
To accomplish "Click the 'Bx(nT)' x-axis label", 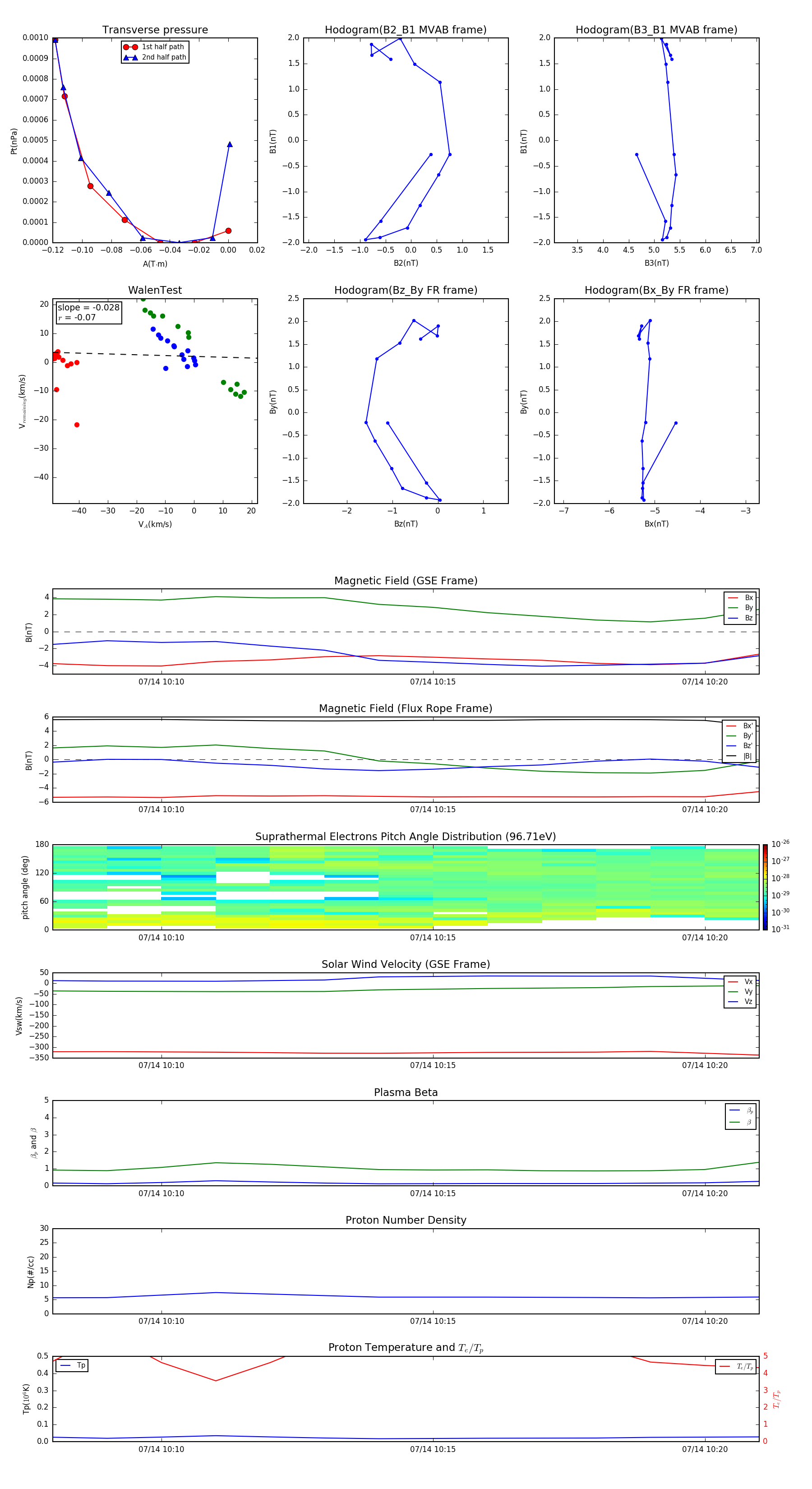I will 656,524.
